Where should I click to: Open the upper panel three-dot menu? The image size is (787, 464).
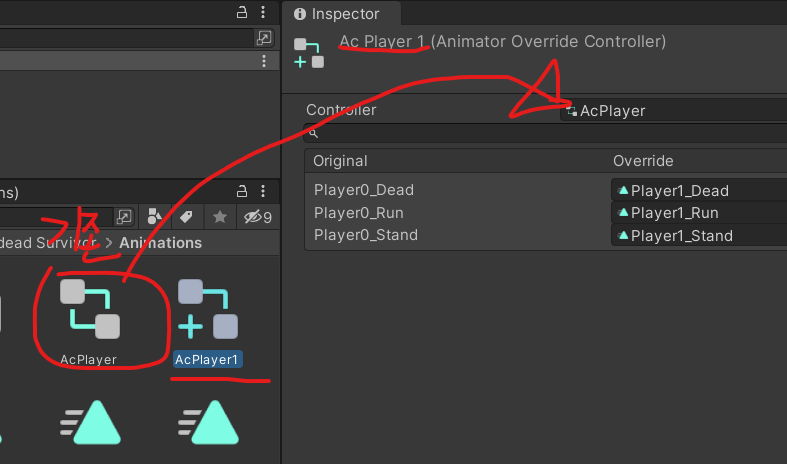click(264, 12)
